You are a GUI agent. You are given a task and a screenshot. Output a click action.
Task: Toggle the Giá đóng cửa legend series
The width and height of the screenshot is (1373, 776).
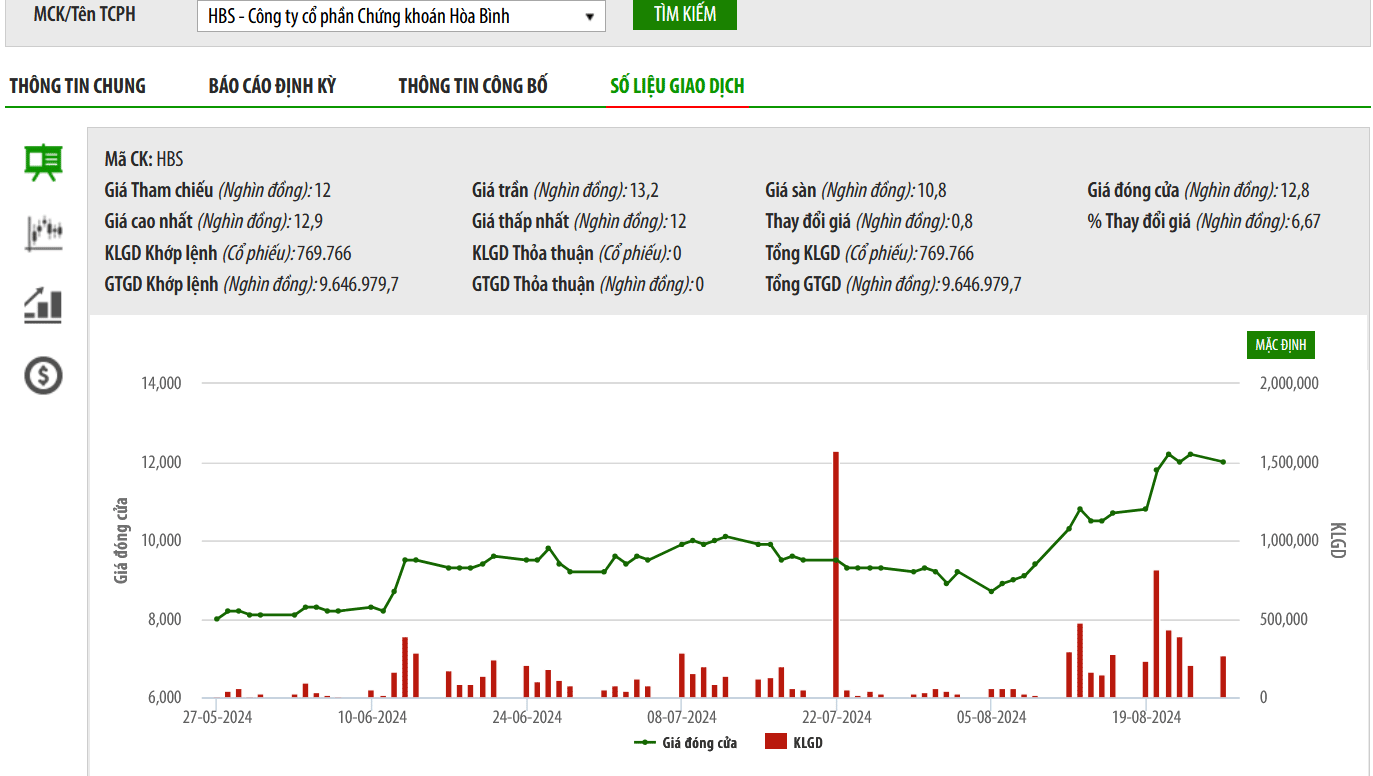687,743
